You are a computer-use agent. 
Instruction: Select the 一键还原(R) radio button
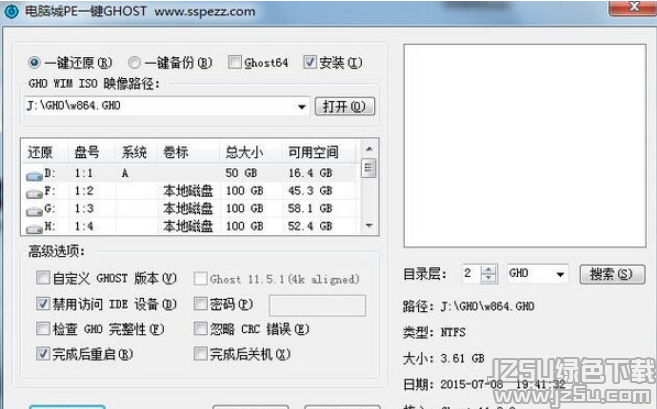tap(34, 63)
